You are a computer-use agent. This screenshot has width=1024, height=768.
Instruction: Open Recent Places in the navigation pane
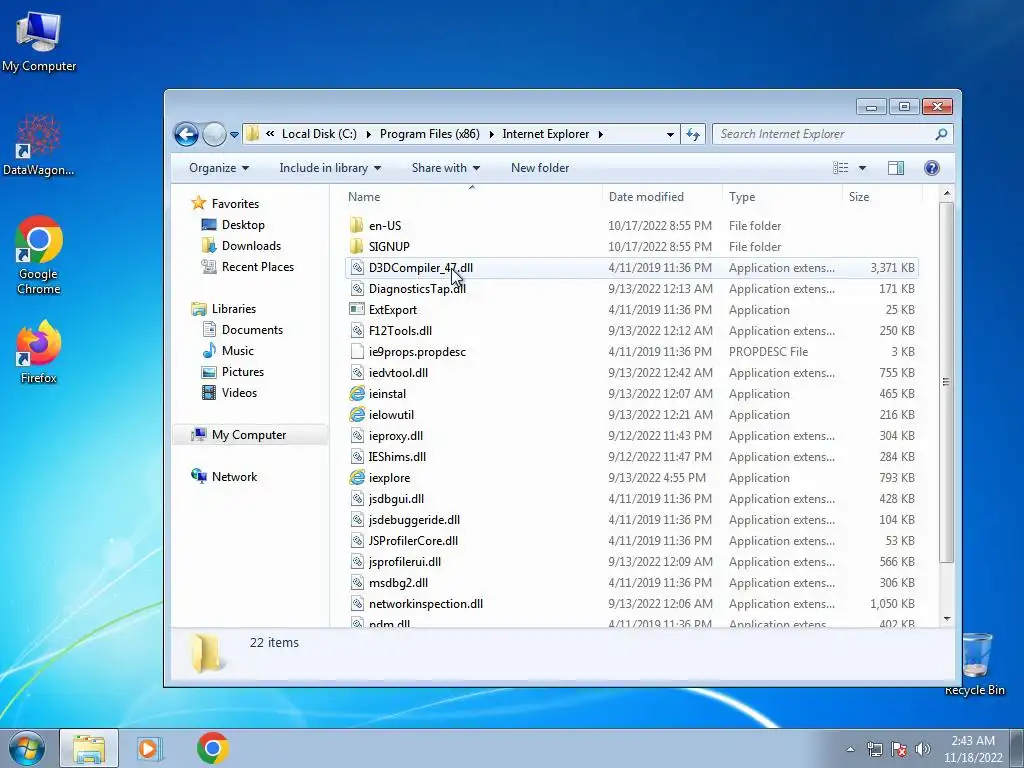tap(257, 266)
